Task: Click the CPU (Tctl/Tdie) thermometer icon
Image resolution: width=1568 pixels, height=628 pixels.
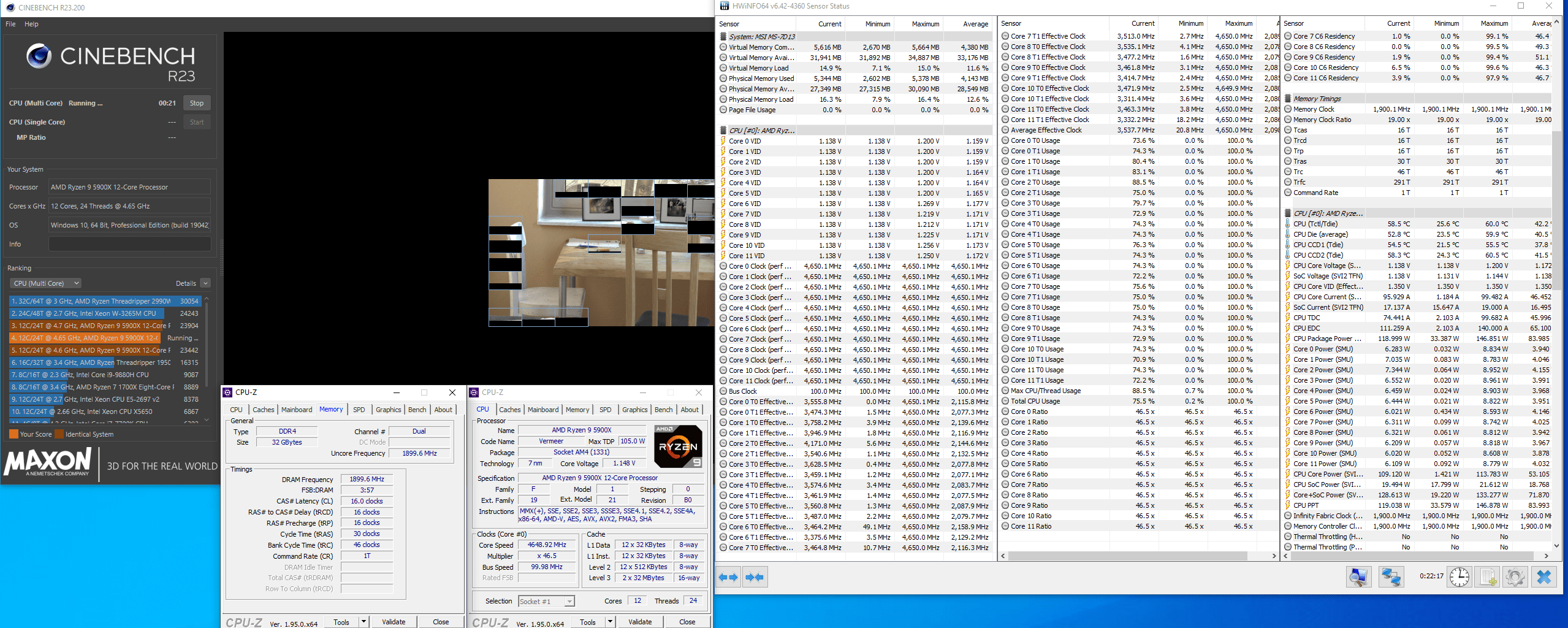Action: pyautogui.click(x=1288, y=224)
